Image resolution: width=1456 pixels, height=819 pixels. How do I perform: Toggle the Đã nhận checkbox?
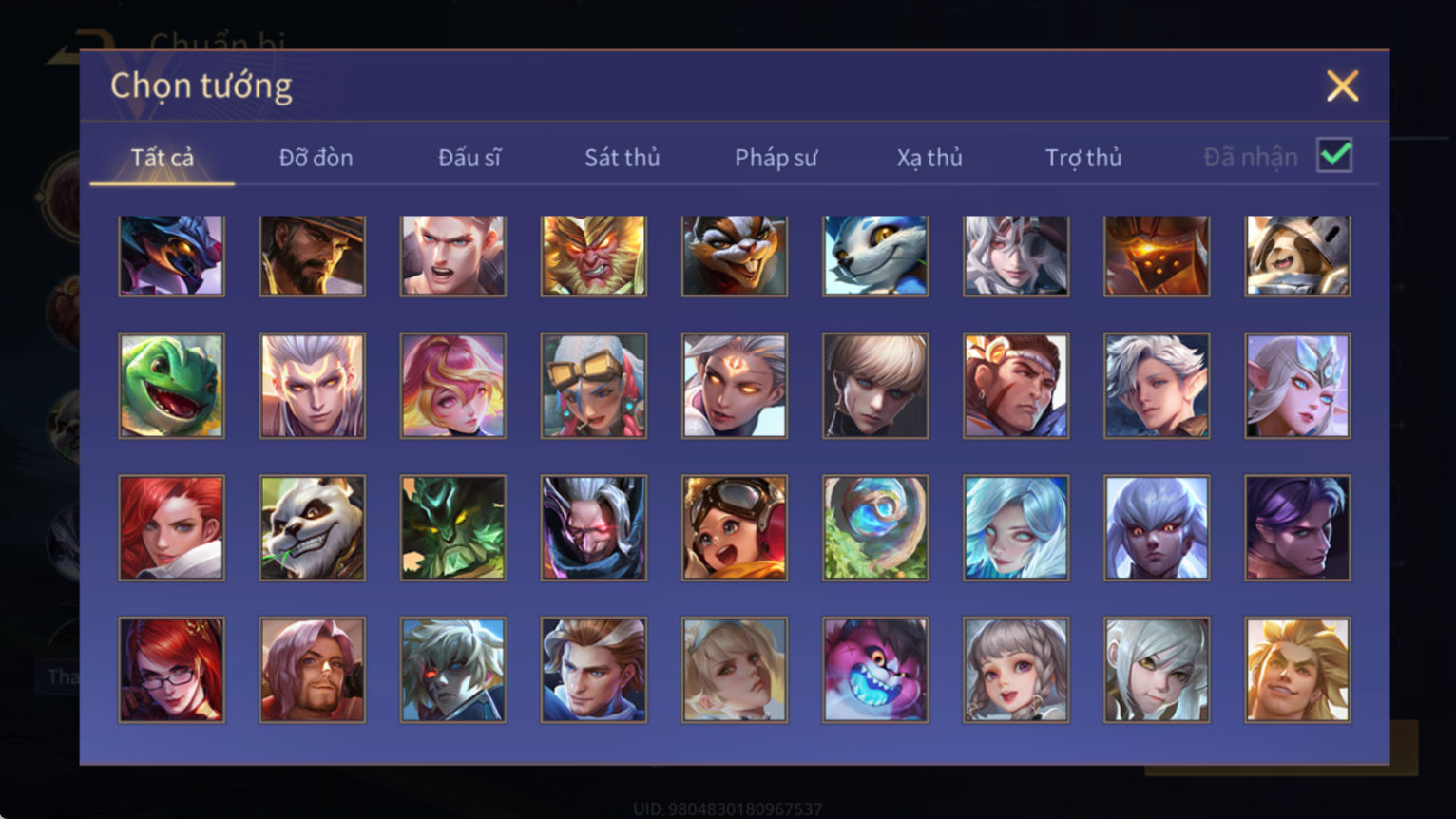(1334, 155)
